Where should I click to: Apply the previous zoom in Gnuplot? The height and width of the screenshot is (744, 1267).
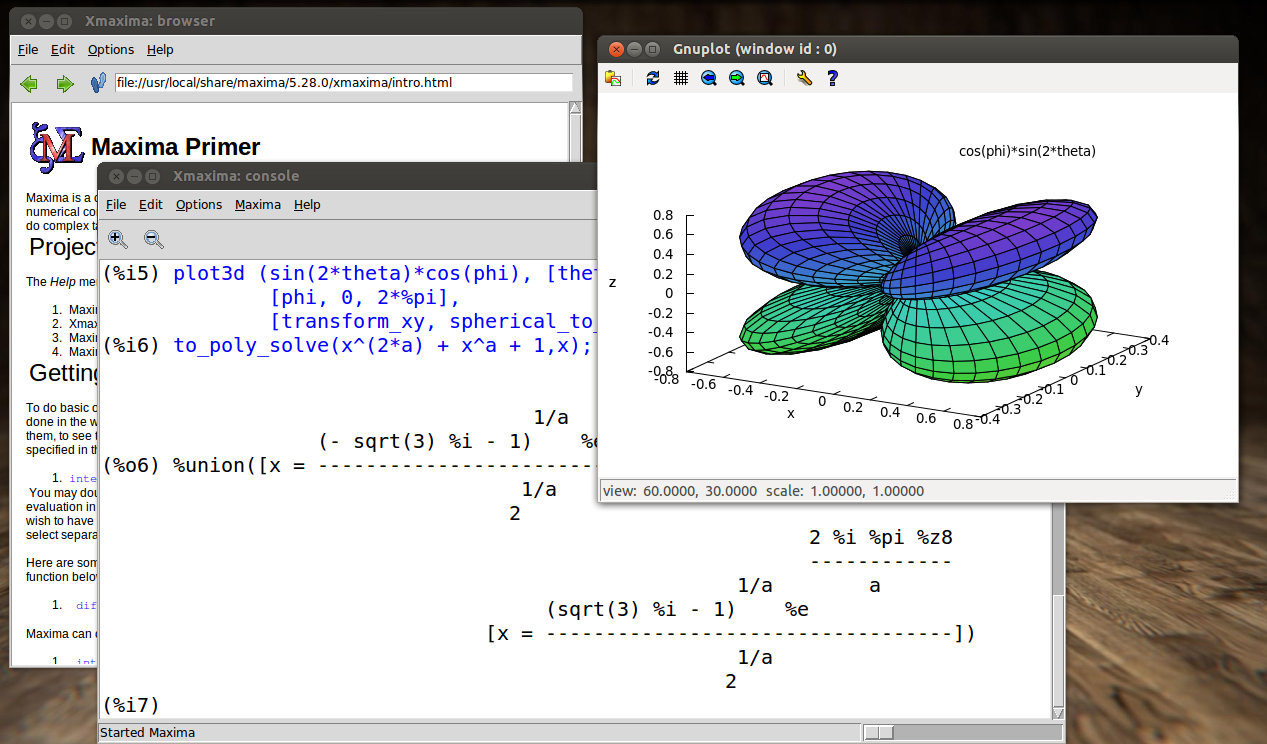point(709,78)
